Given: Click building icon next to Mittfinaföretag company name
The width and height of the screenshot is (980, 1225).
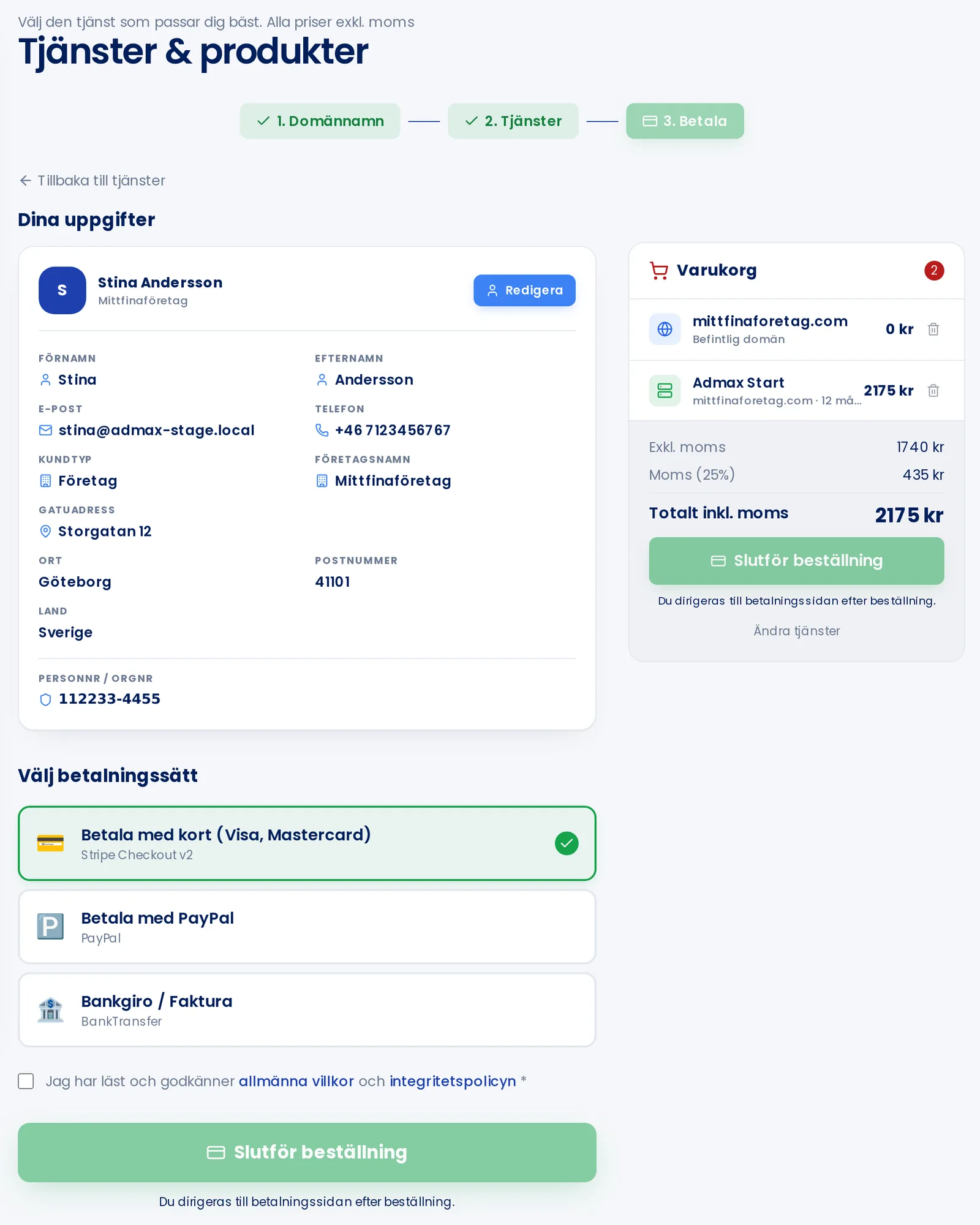Looking at the screenshot, I should coord(322,481).
